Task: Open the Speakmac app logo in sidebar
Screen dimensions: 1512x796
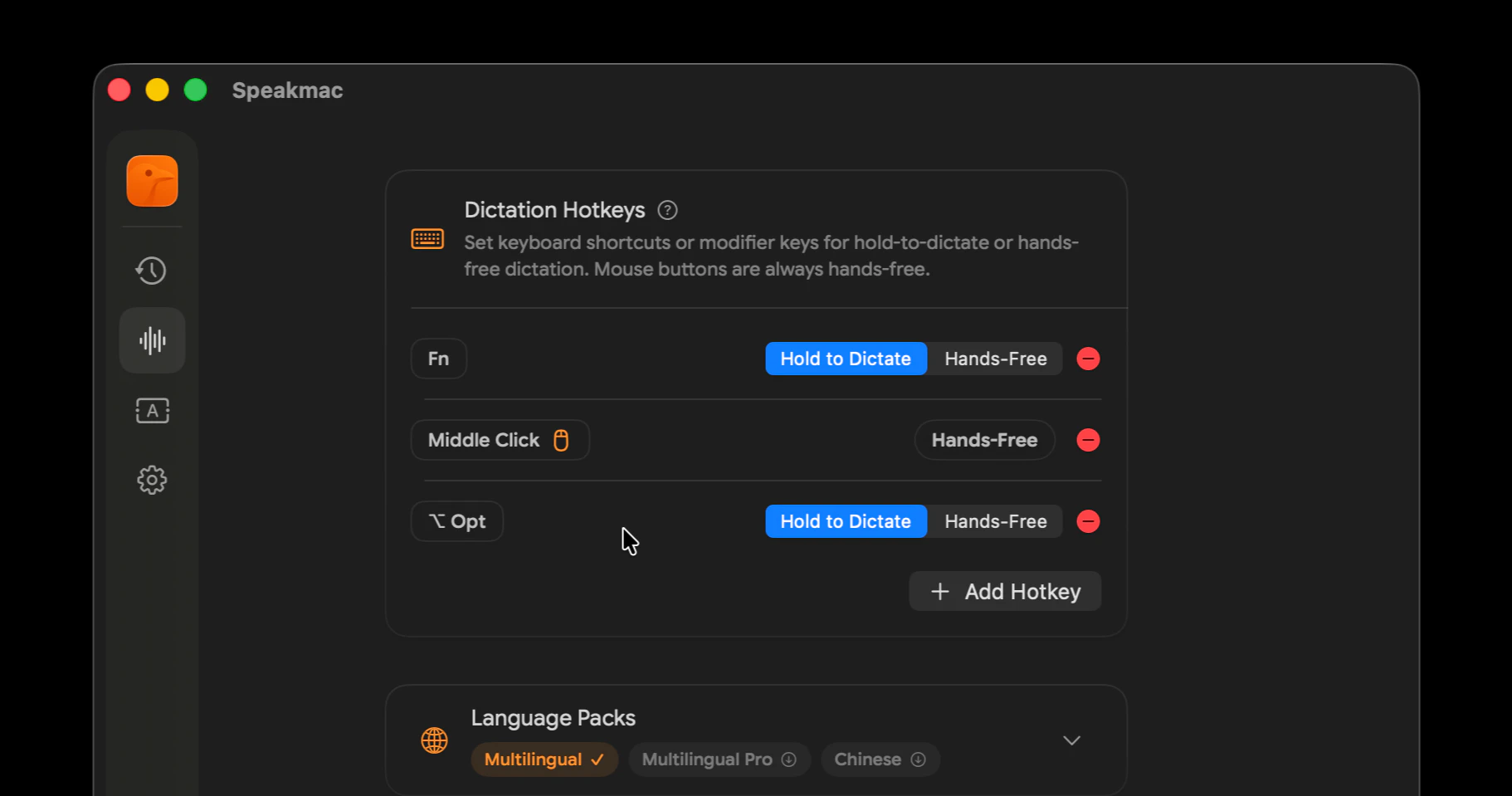Action: (x=152, y=181)
